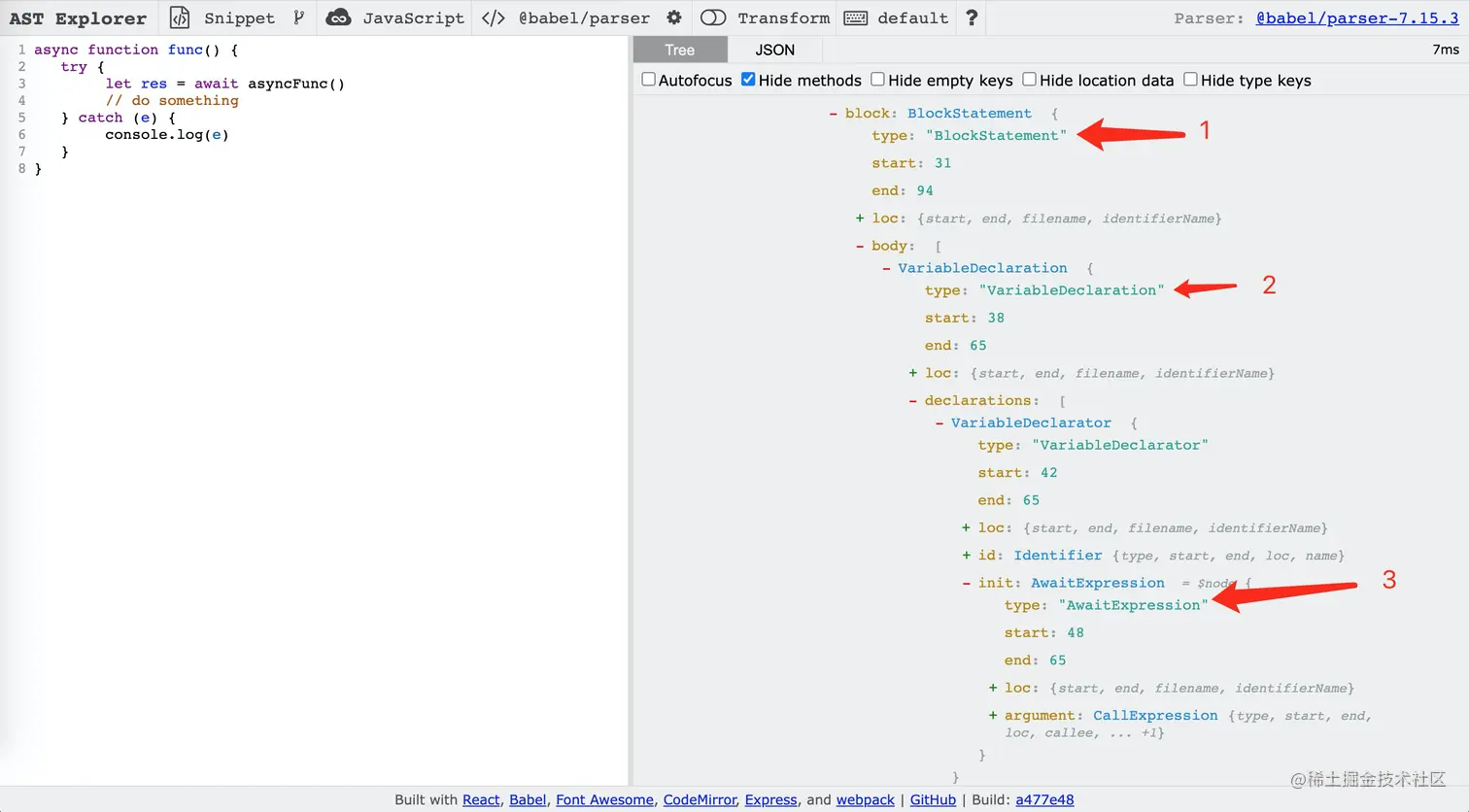Collapse the VariableDeclaration node
Image resolution: width=1469 pixels, height=812 pixels.
click(886, 268)
